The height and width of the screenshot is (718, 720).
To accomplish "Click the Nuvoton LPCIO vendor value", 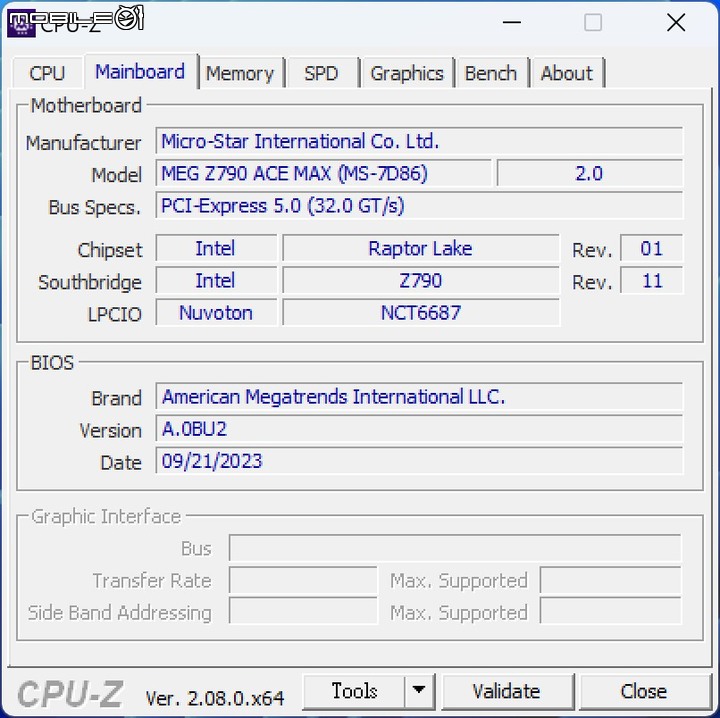I will click(x=216, y=313).
